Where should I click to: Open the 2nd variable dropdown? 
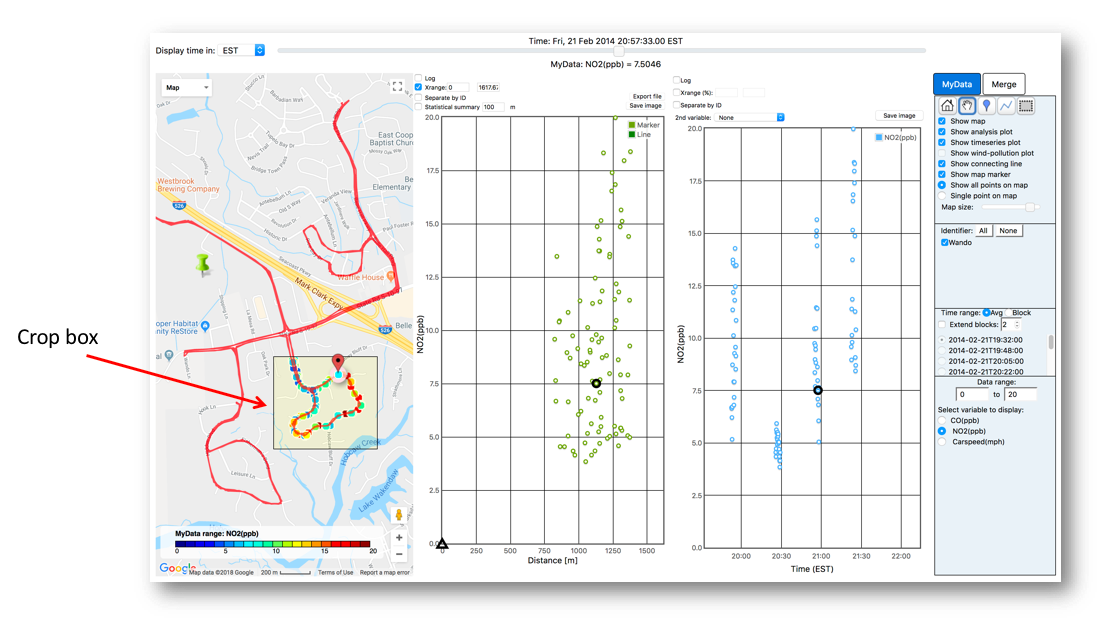pos(751,117)
